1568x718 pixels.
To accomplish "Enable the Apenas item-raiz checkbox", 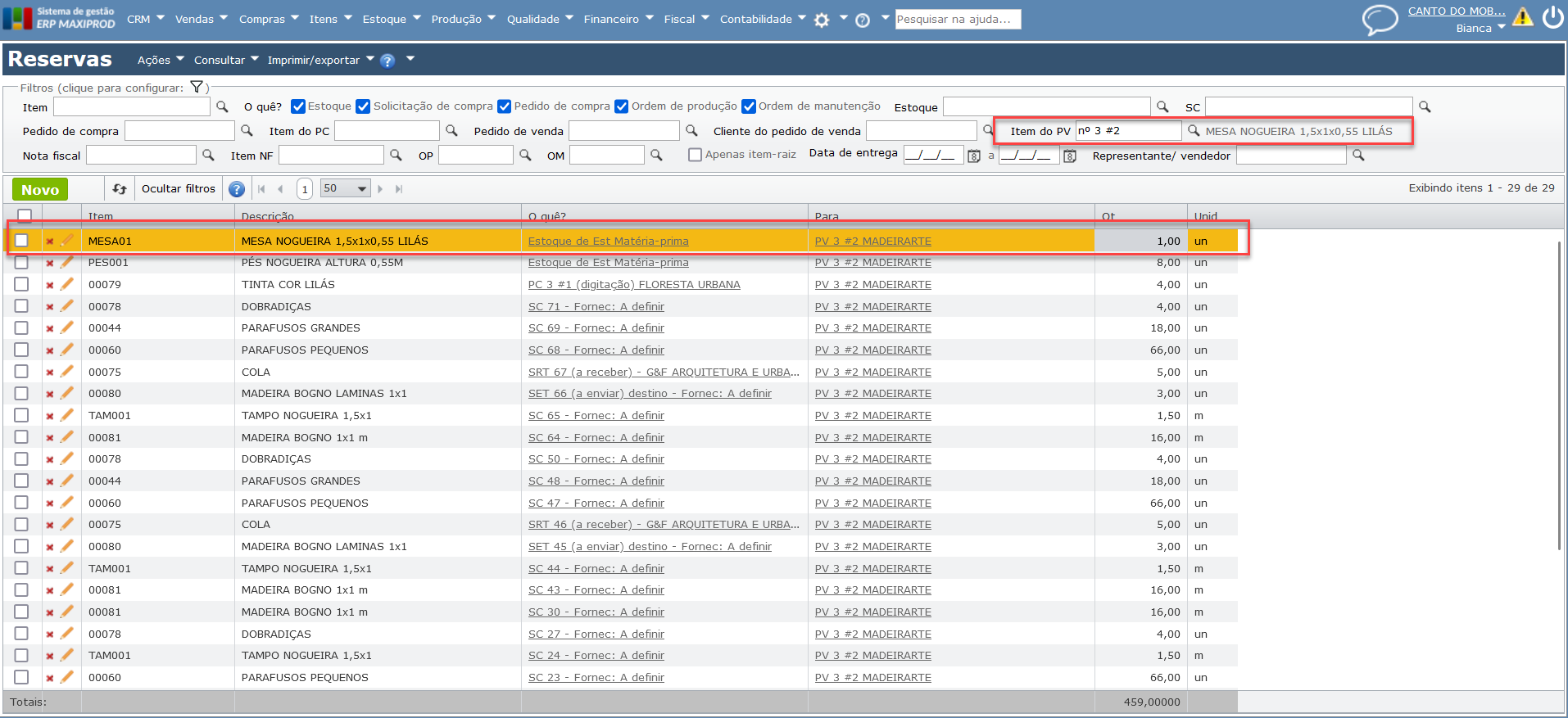I will point(696,155).
